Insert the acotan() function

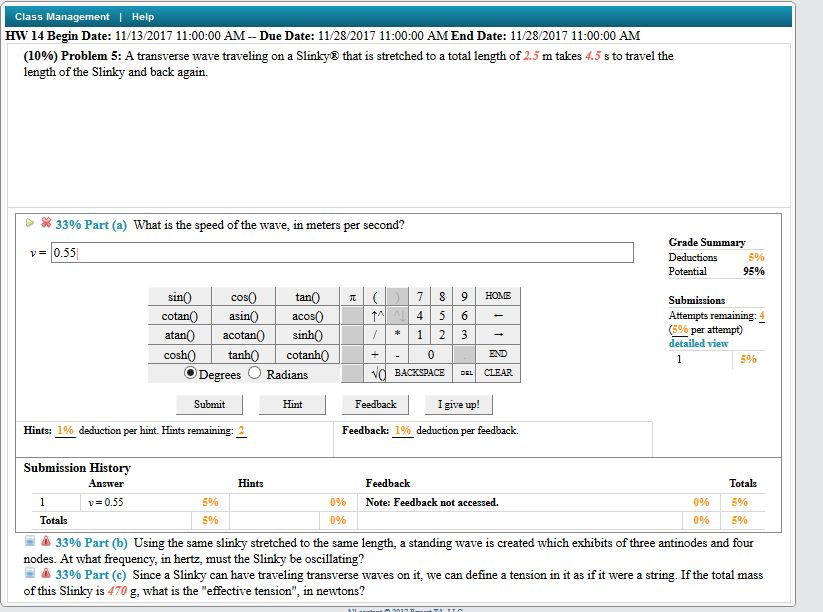point(244,335)
